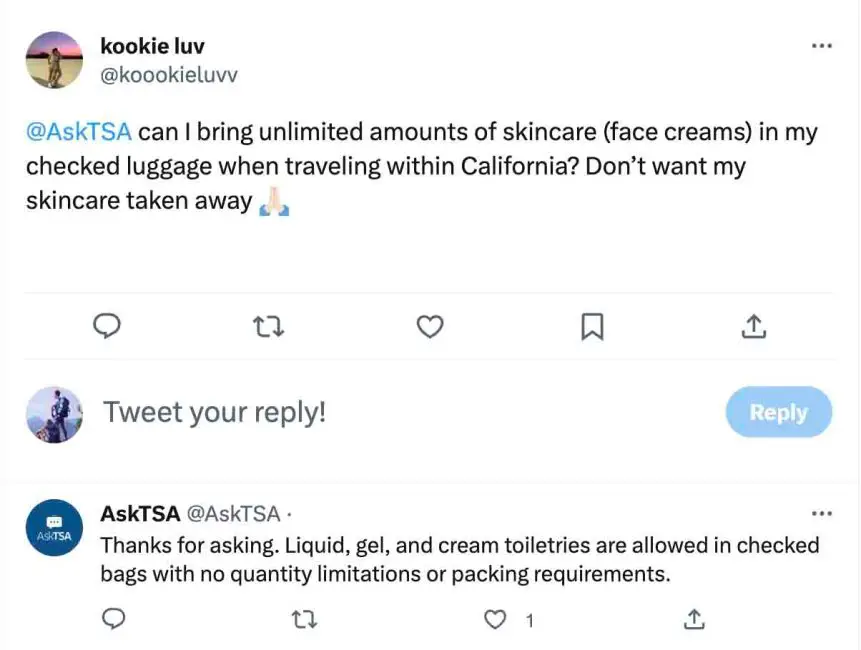Open kookie luv's profile picture
The height and width of the screenshot is (650, 861).
click(54, 60)
